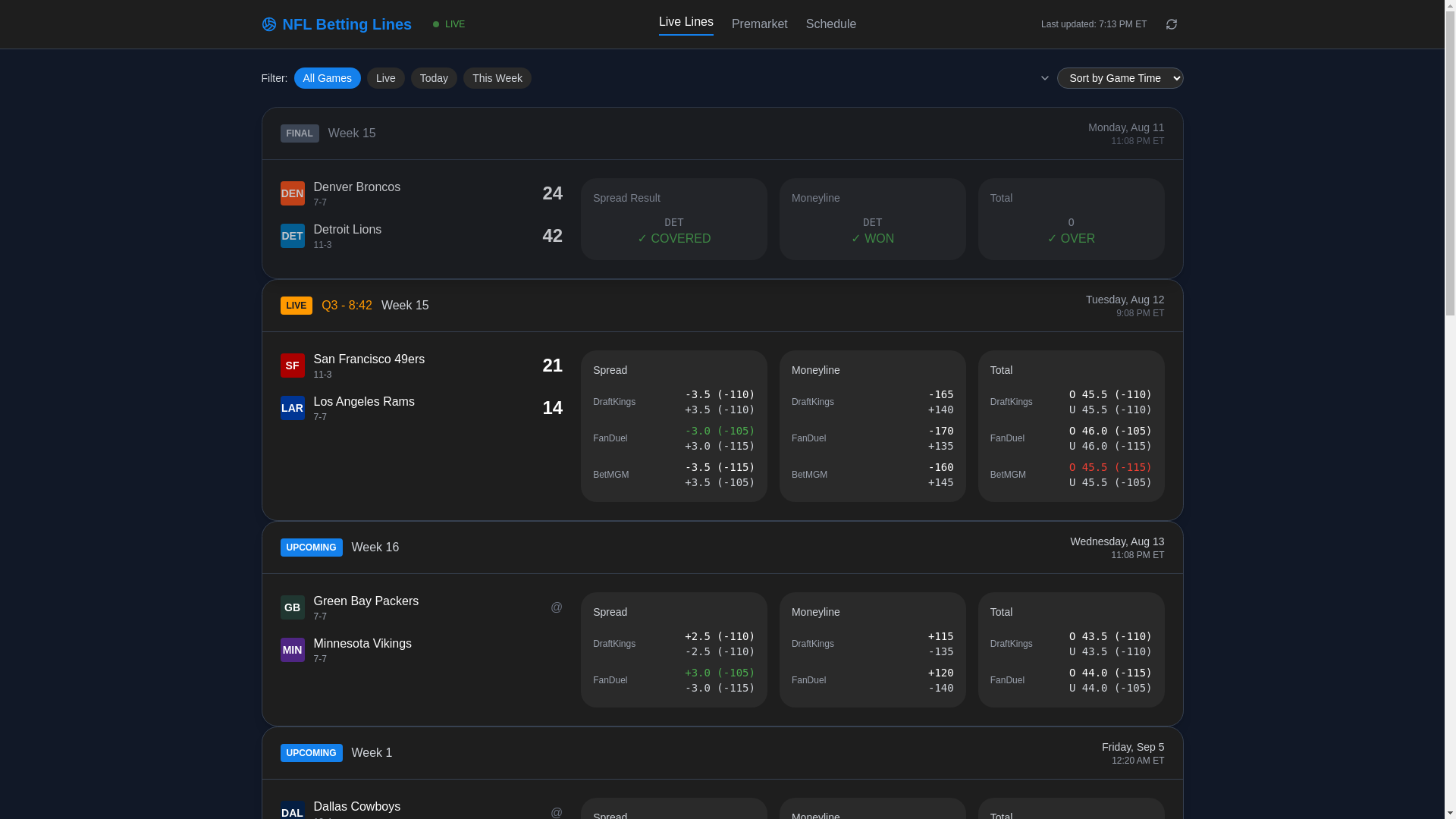
Task: Click DraftKings +2.5 (-110) Packers spread
Action: tap(720, 636)
